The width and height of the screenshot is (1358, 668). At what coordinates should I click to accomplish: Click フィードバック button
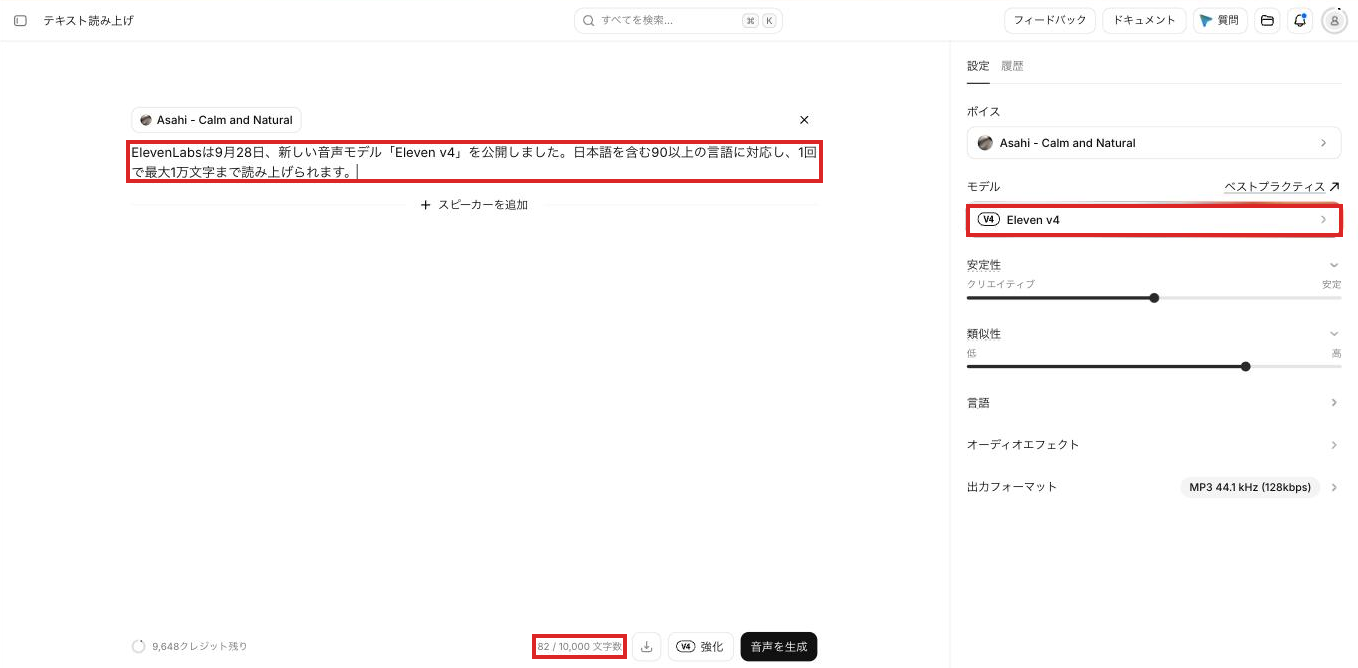pyautogui.click(x=1050, y=20)
